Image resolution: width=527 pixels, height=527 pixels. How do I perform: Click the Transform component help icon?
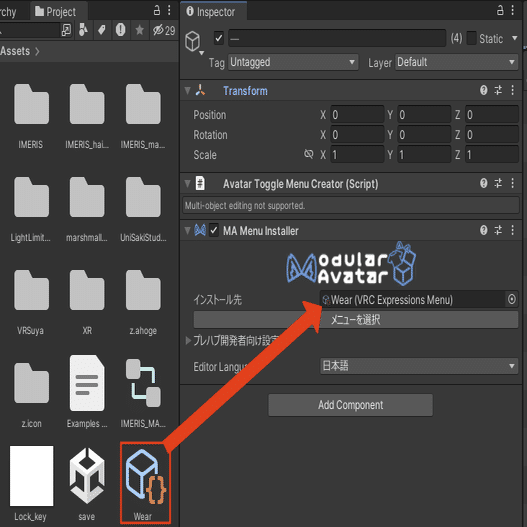point(483,90)
